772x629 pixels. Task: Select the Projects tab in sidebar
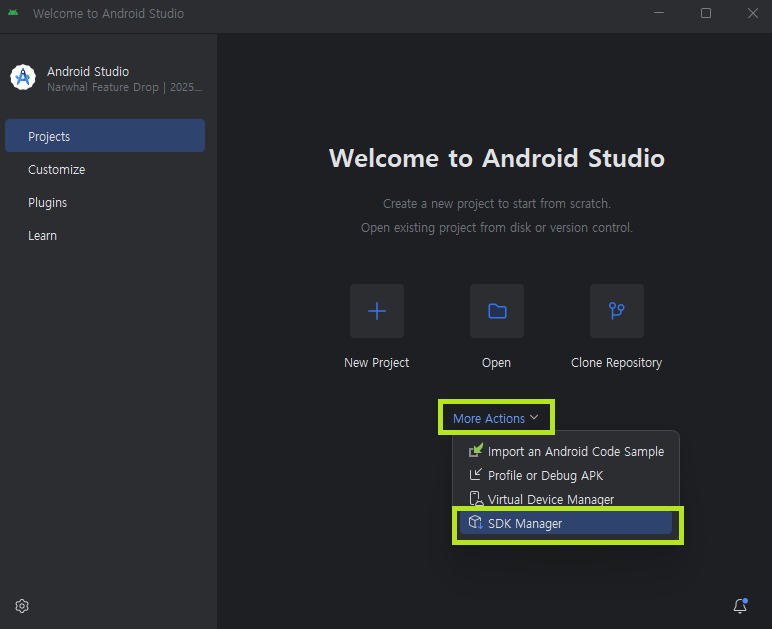click(x=105, y=136)
